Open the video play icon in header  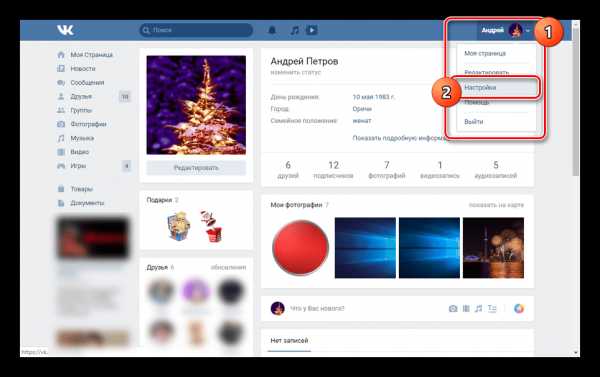pyautogui.click(x=311, y=30)
